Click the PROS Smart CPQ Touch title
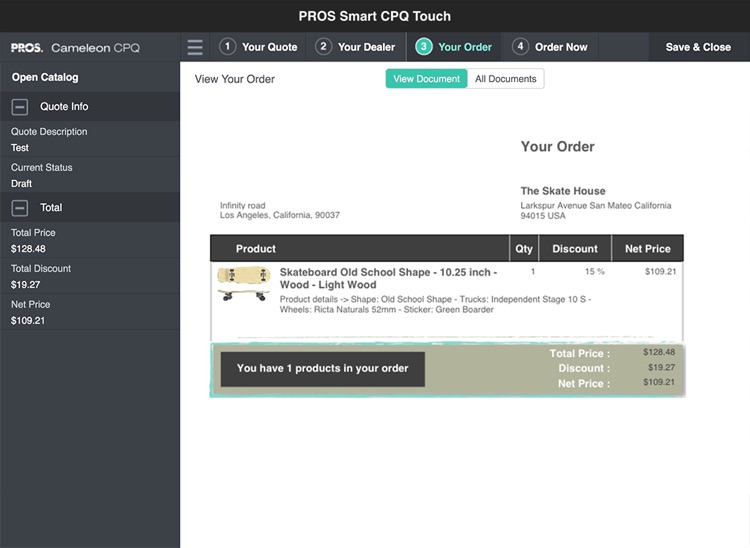The height and width of the screenshot is (548, 750). pyautogui.click(x=375, y=16)
